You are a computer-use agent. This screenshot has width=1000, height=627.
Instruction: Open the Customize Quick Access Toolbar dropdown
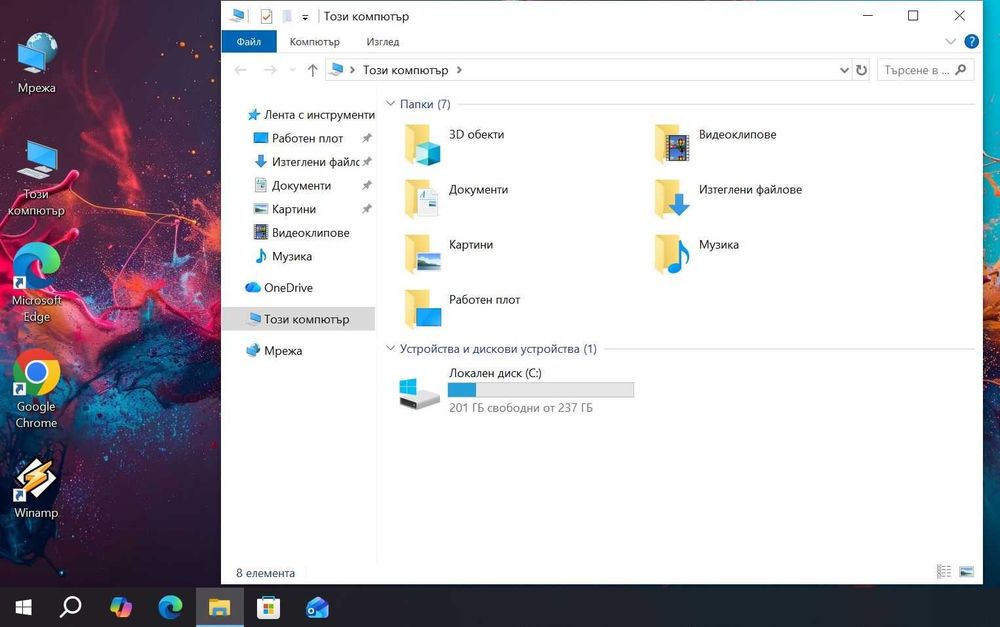point(305,17)
